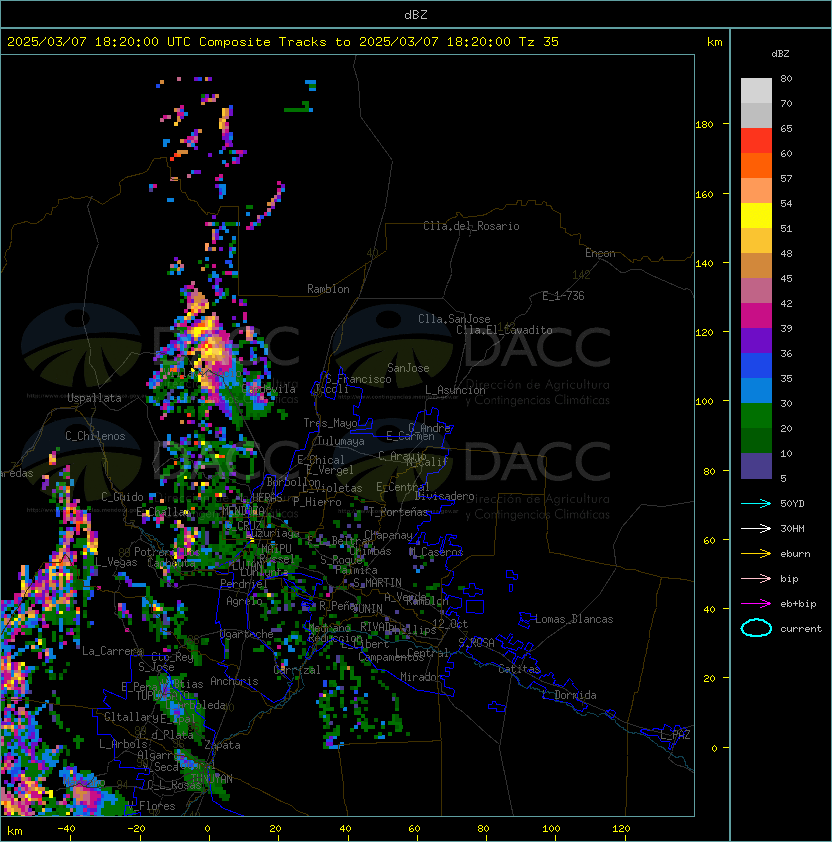Screen dimensions: 832x842
Task: Select the pink bip arrow in the legend
Action: pos(756,578)
